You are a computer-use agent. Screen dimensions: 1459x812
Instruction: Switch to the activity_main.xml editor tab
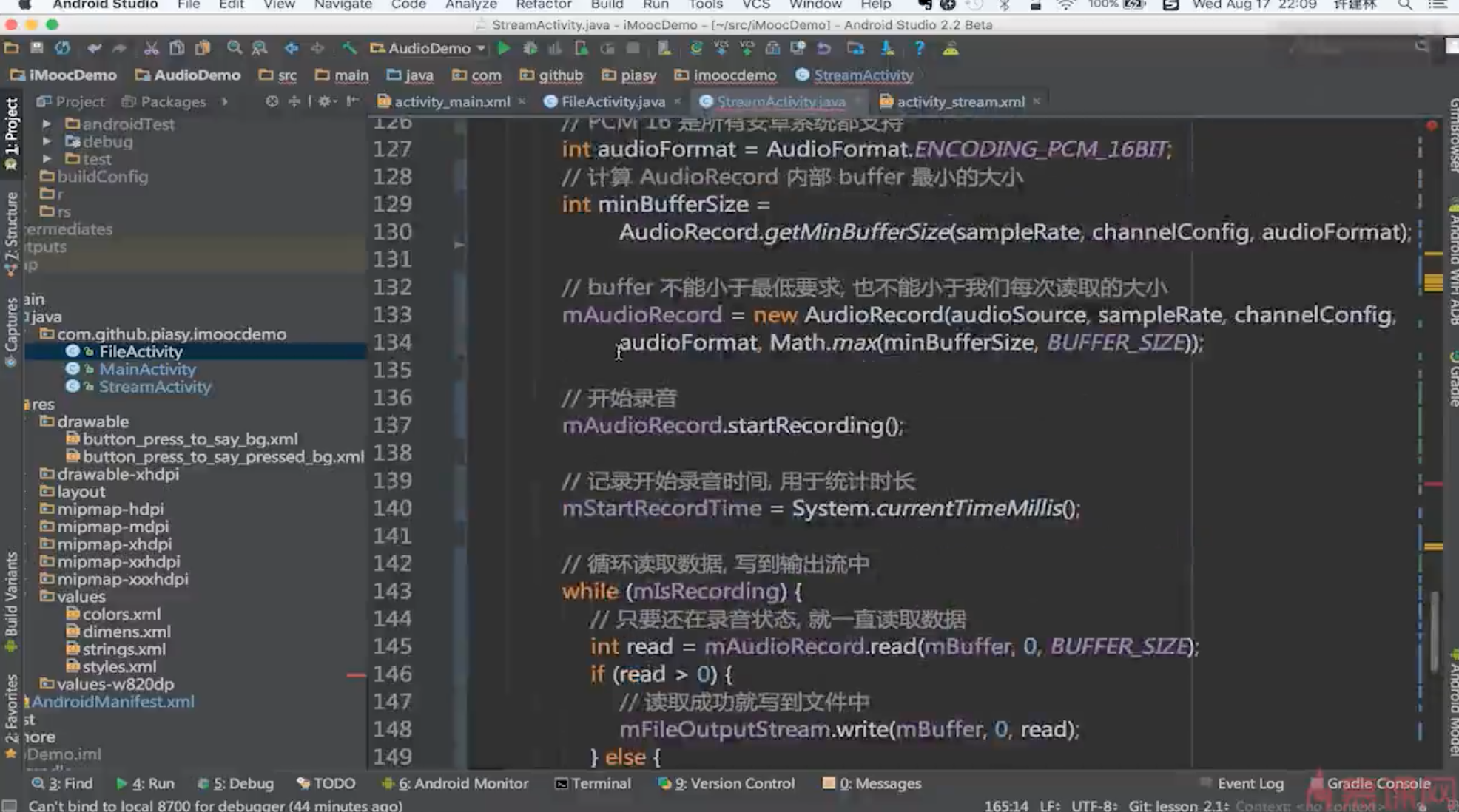[450, 101]
